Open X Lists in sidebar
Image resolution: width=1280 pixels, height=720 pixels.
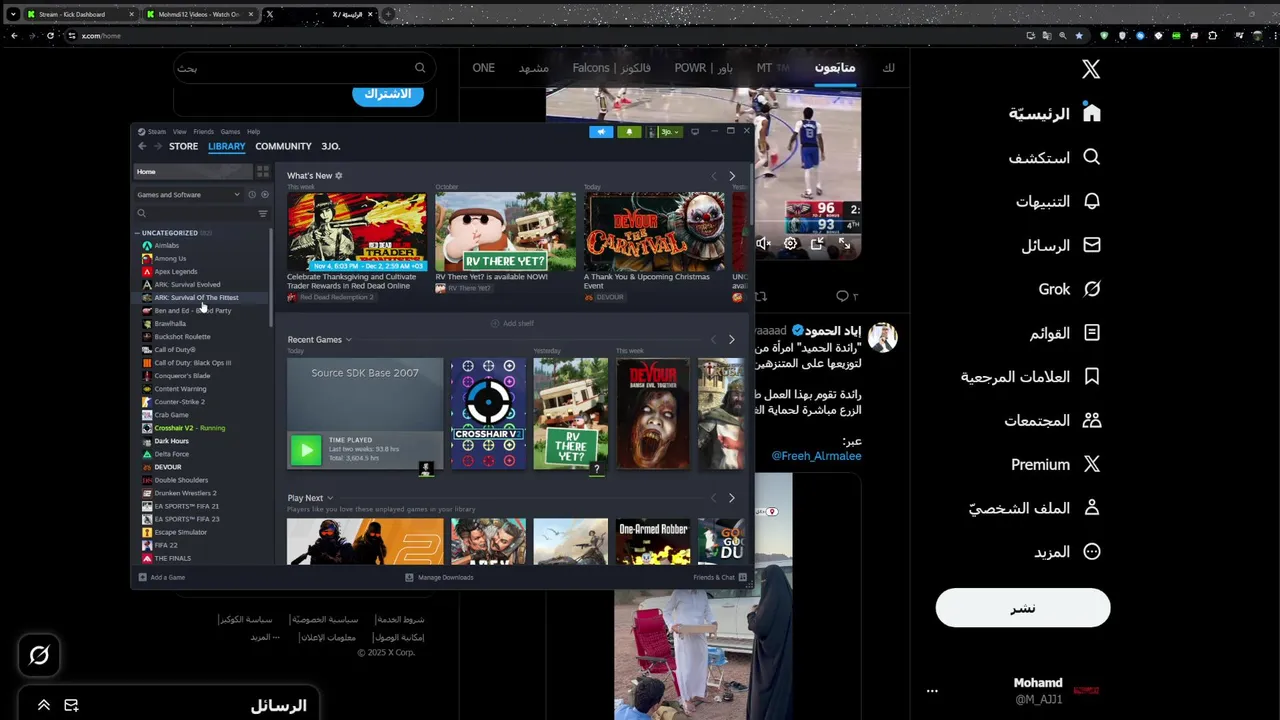click(1065, 333)
